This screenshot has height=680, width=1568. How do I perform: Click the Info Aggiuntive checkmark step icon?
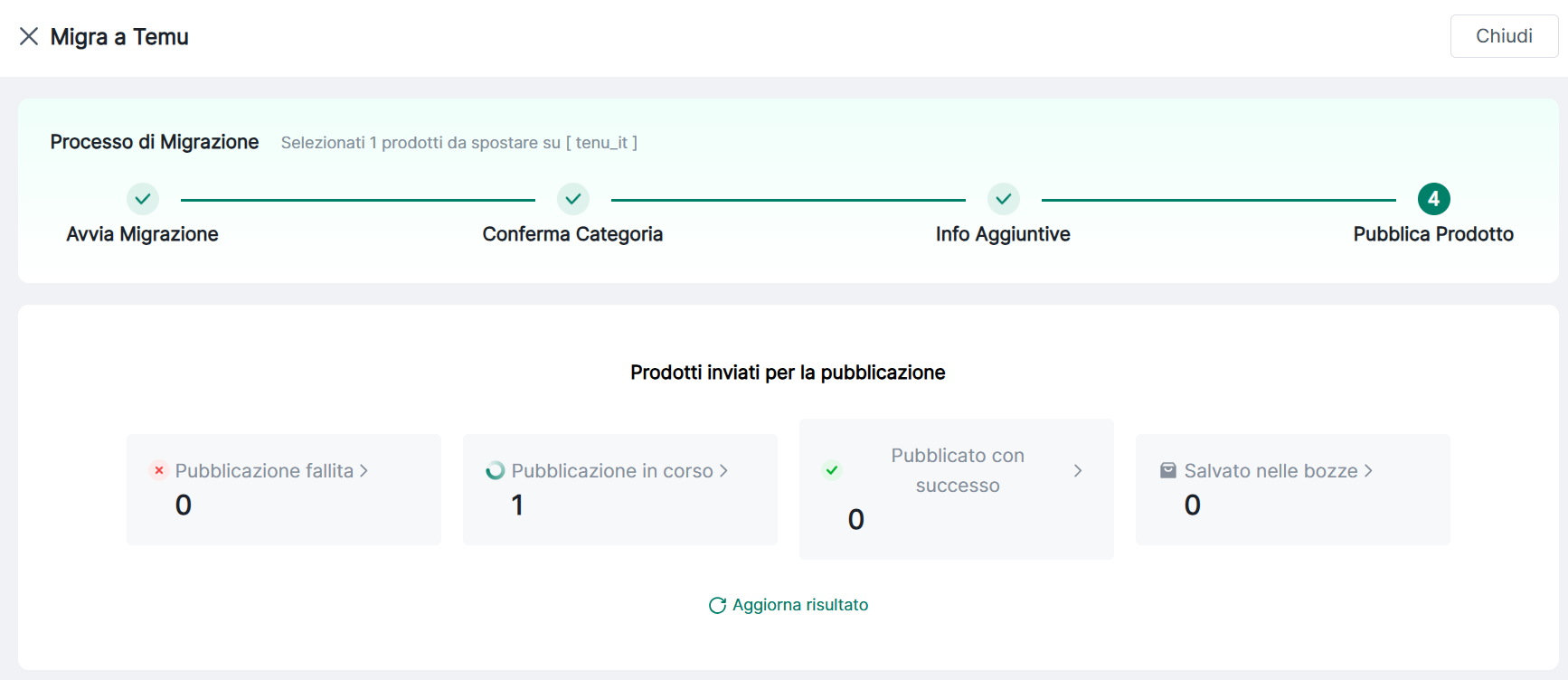coord(1004,199)
